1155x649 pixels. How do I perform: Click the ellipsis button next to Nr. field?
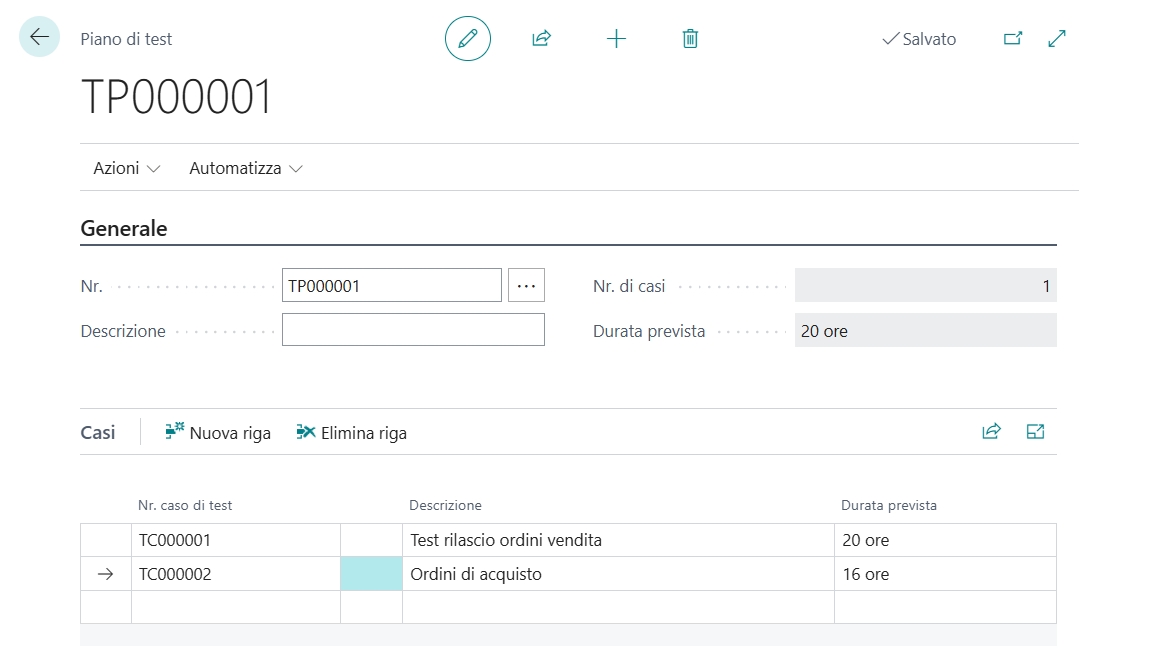coord(526,285)
